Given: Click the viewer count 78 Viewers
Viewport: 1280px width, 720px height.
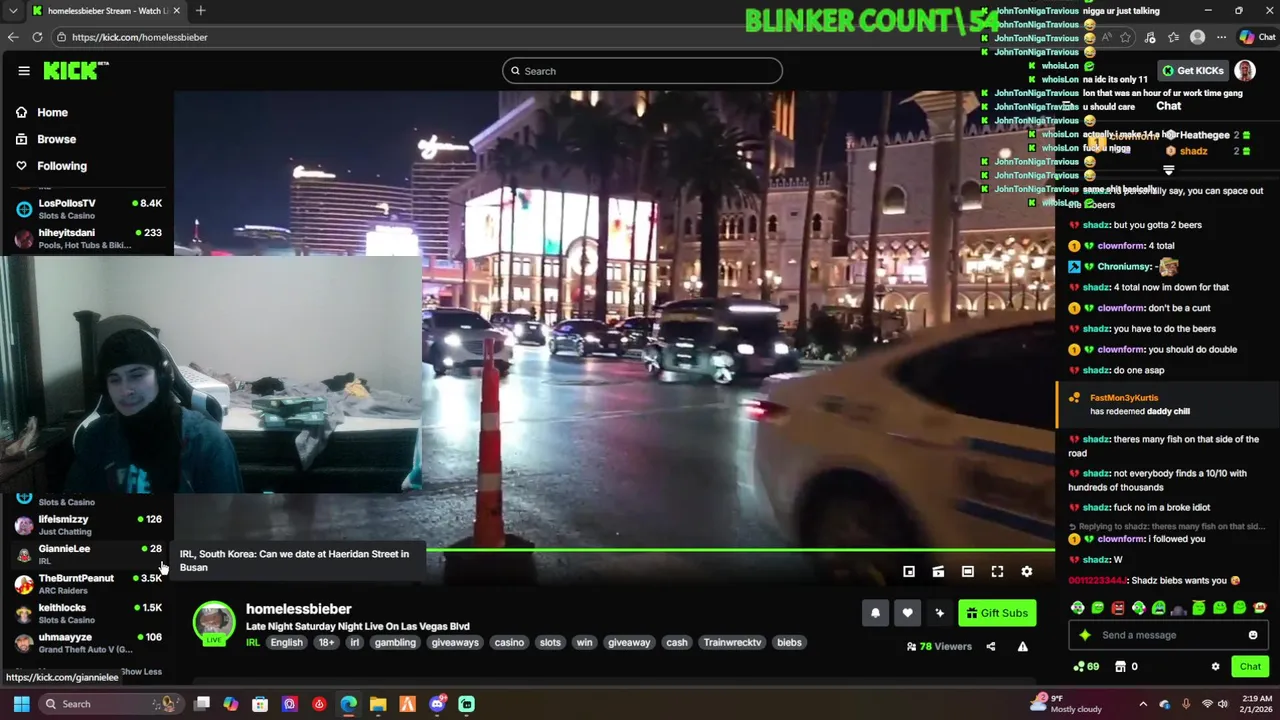Looking at the screenshot, I should [x=939, y=647].
